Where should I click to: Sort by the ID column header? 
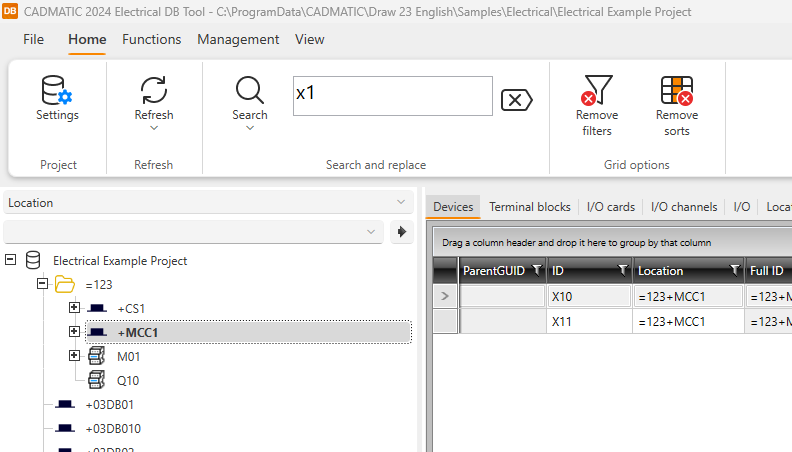click(x=558, y=271)
